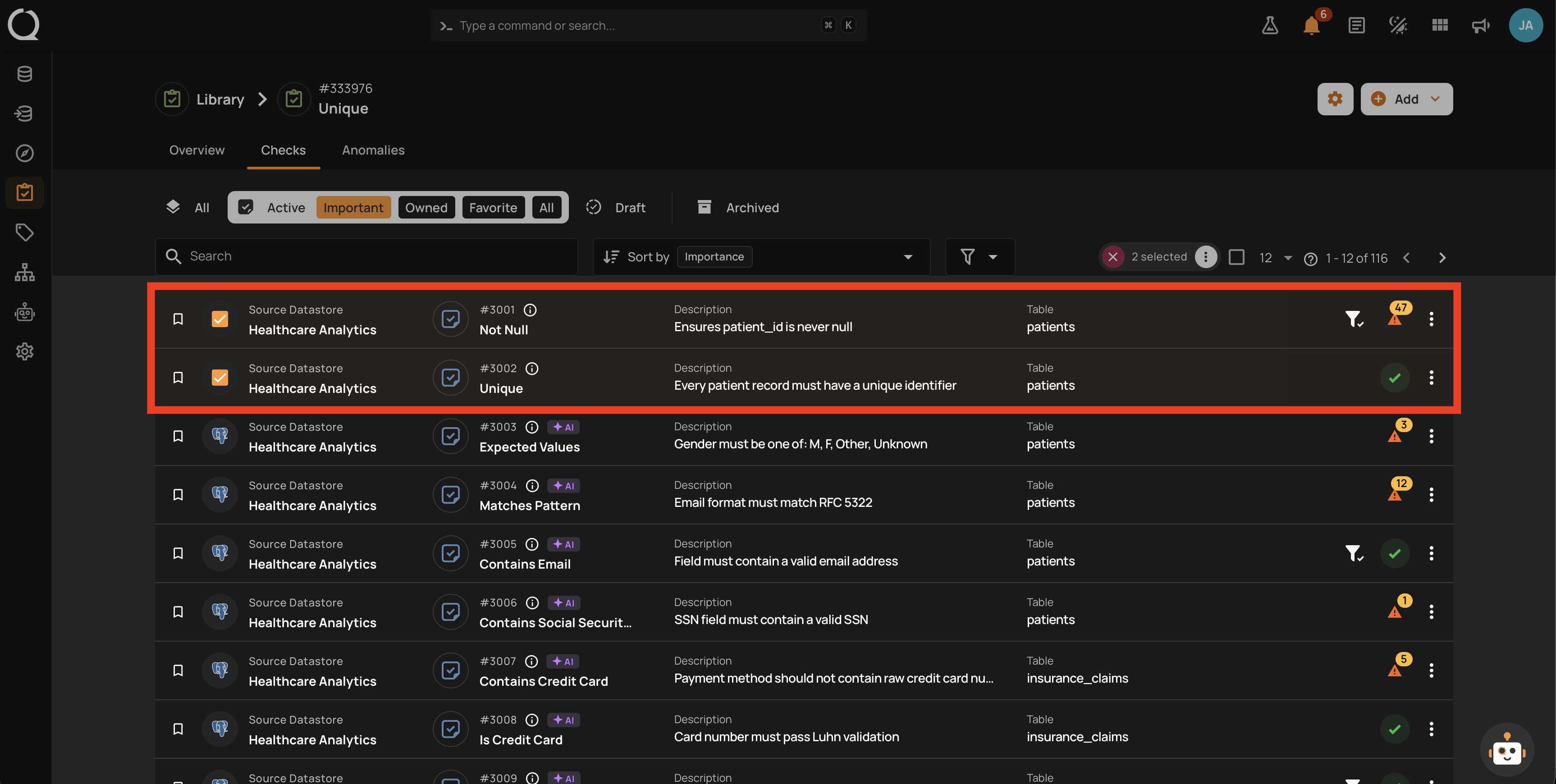Screen dimensions: 1556x784
Task: Open the Settings gear in the sidebar
Action: (25, 351)
